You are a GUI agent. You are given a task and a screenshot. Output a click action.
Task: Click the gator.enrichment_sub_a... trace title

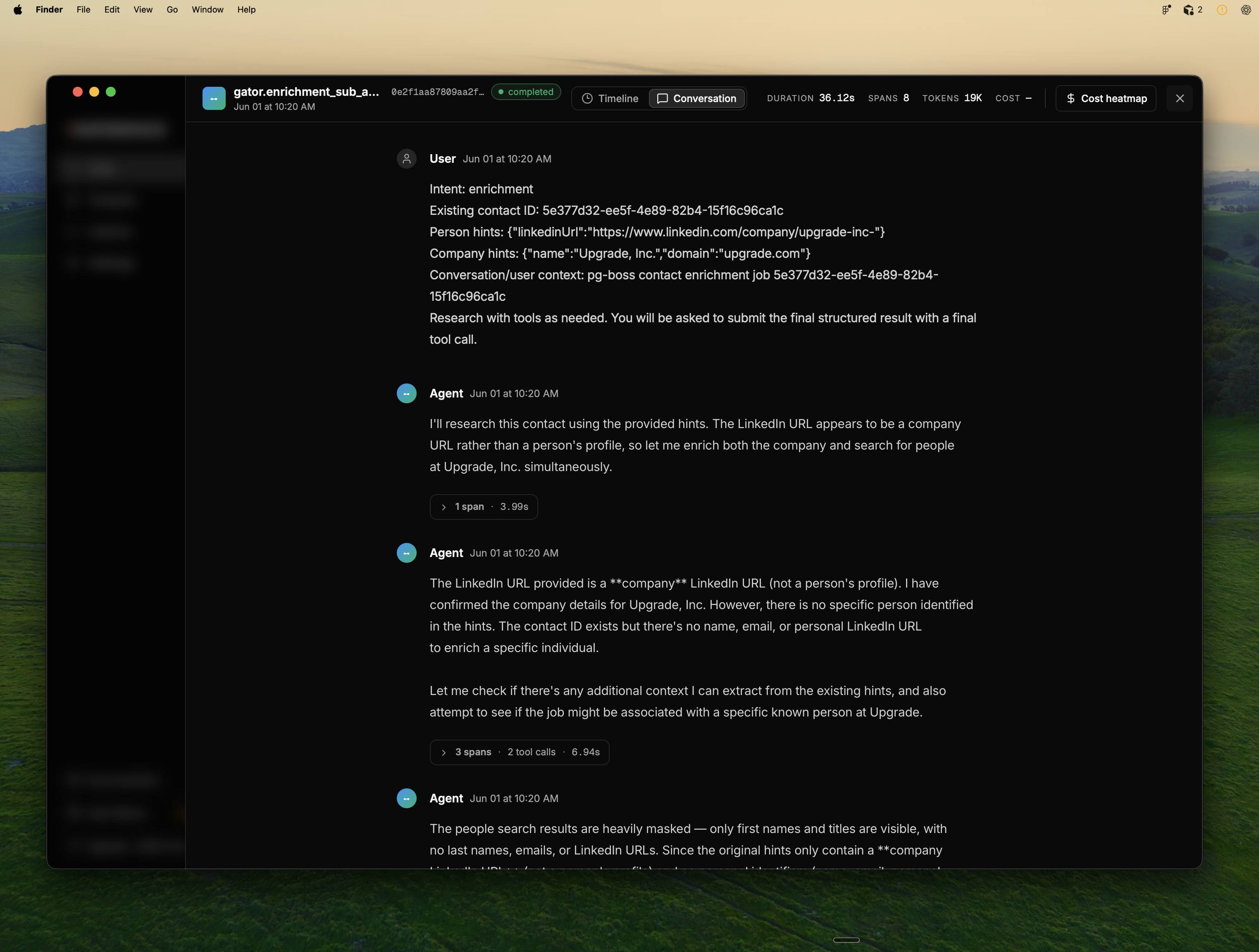click(306, 92)
